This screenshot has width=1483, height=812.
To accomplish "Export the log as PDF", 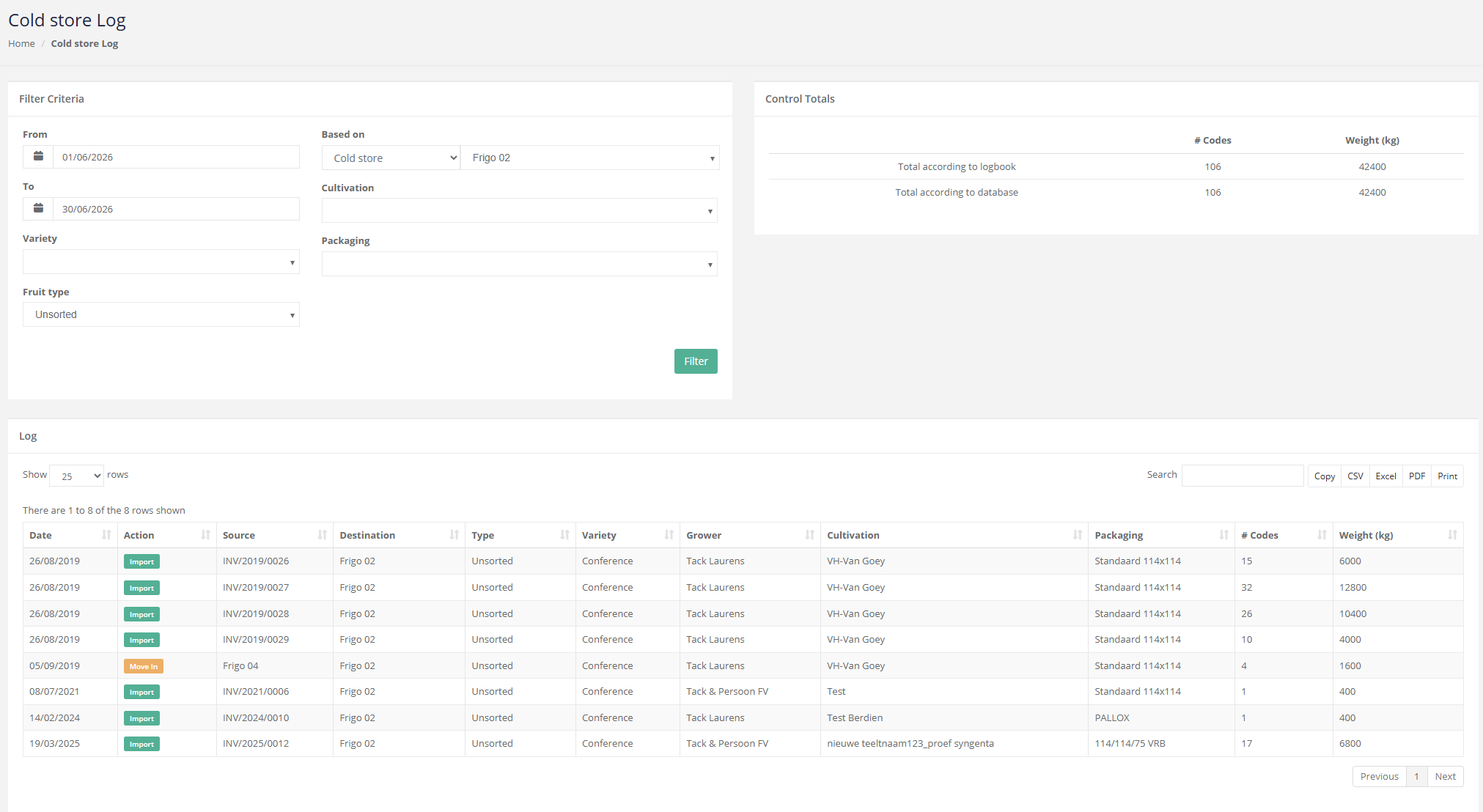I will pos(1417,476).
